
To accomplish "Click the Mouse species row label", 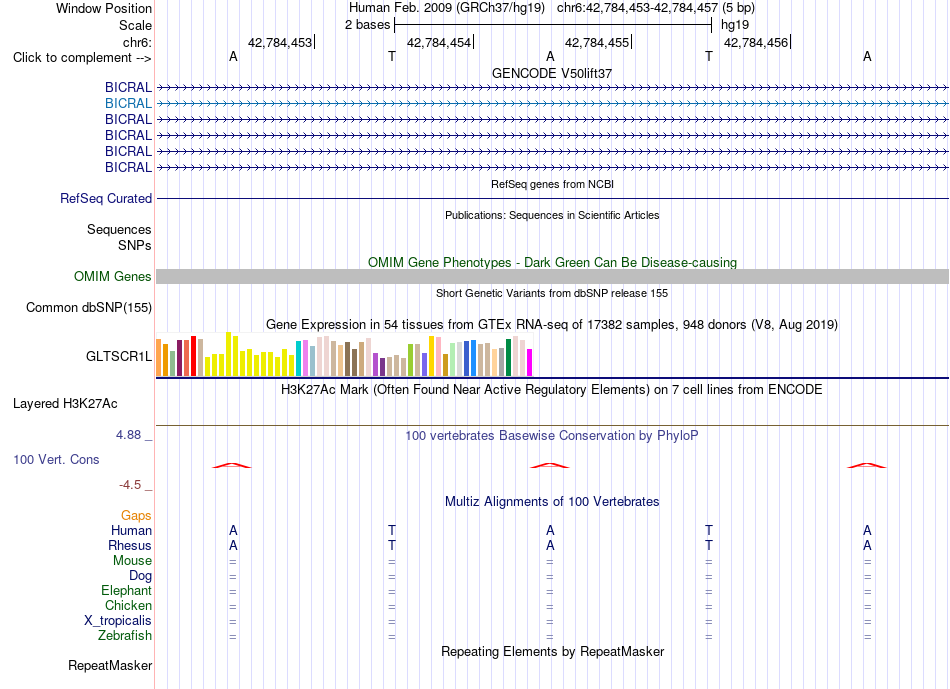I will 132,561.
